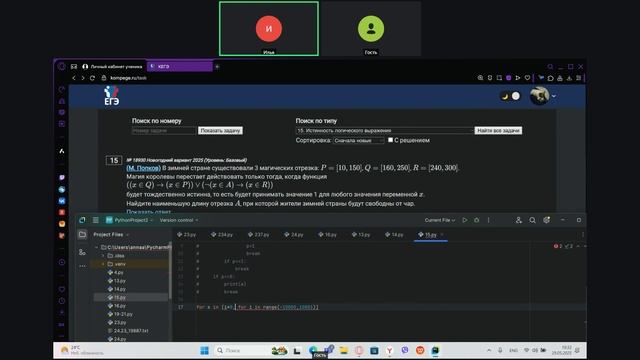Screen dimensions: 640x360
Task: Toggle the Project tool window folder icon
Action: 82,234
